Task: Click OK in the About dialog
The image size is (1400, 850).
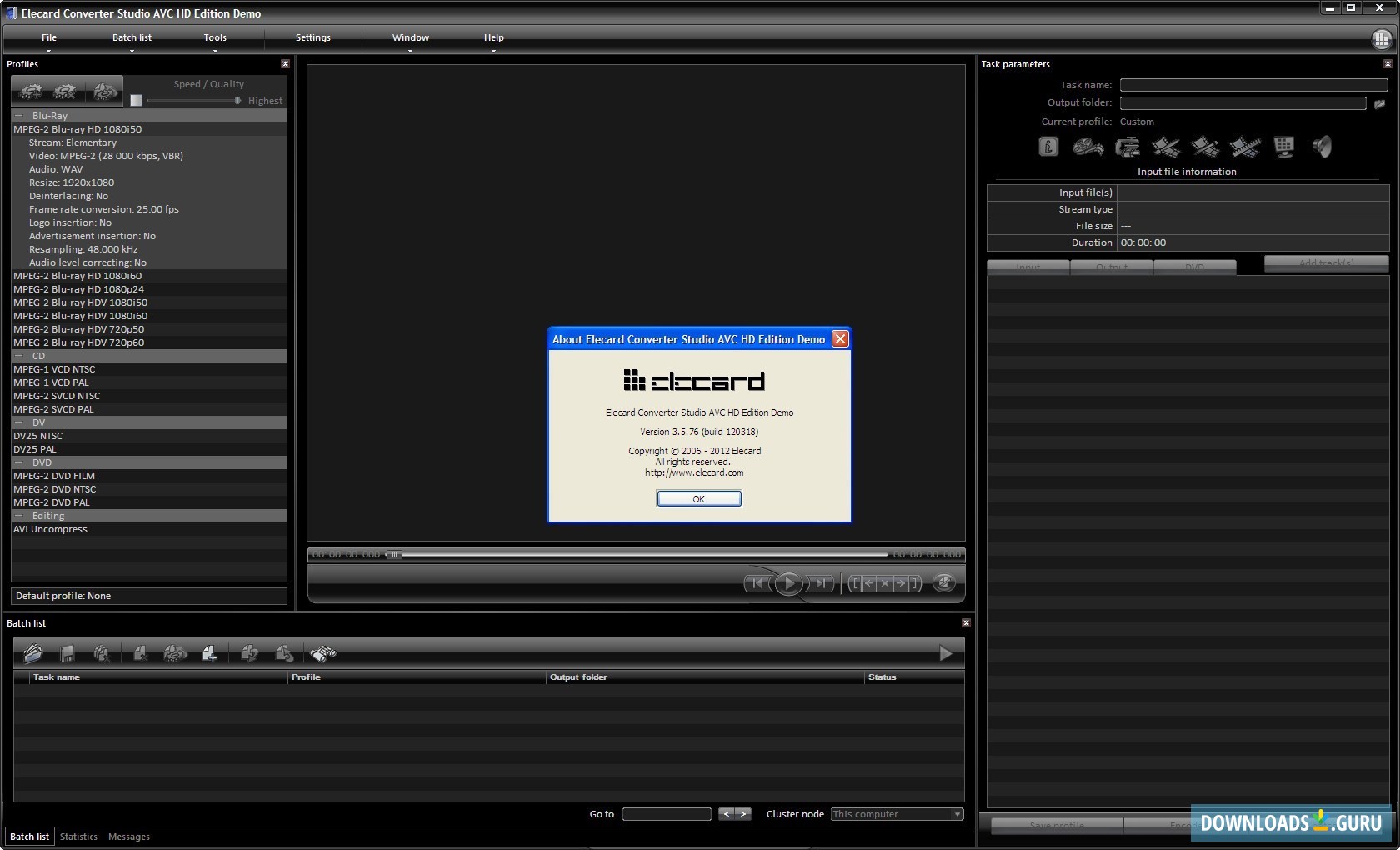Action: (699, 498)
